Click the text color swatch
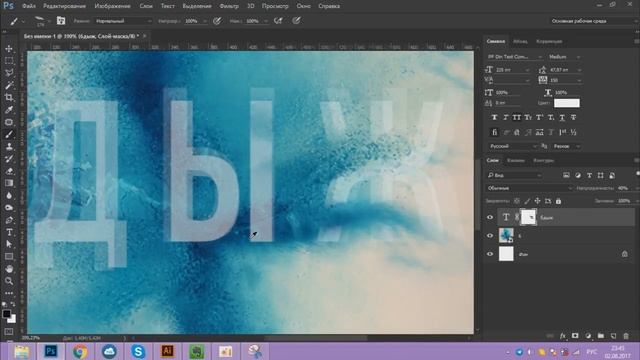This screenshot has width=640, height=360. (567, 103)
